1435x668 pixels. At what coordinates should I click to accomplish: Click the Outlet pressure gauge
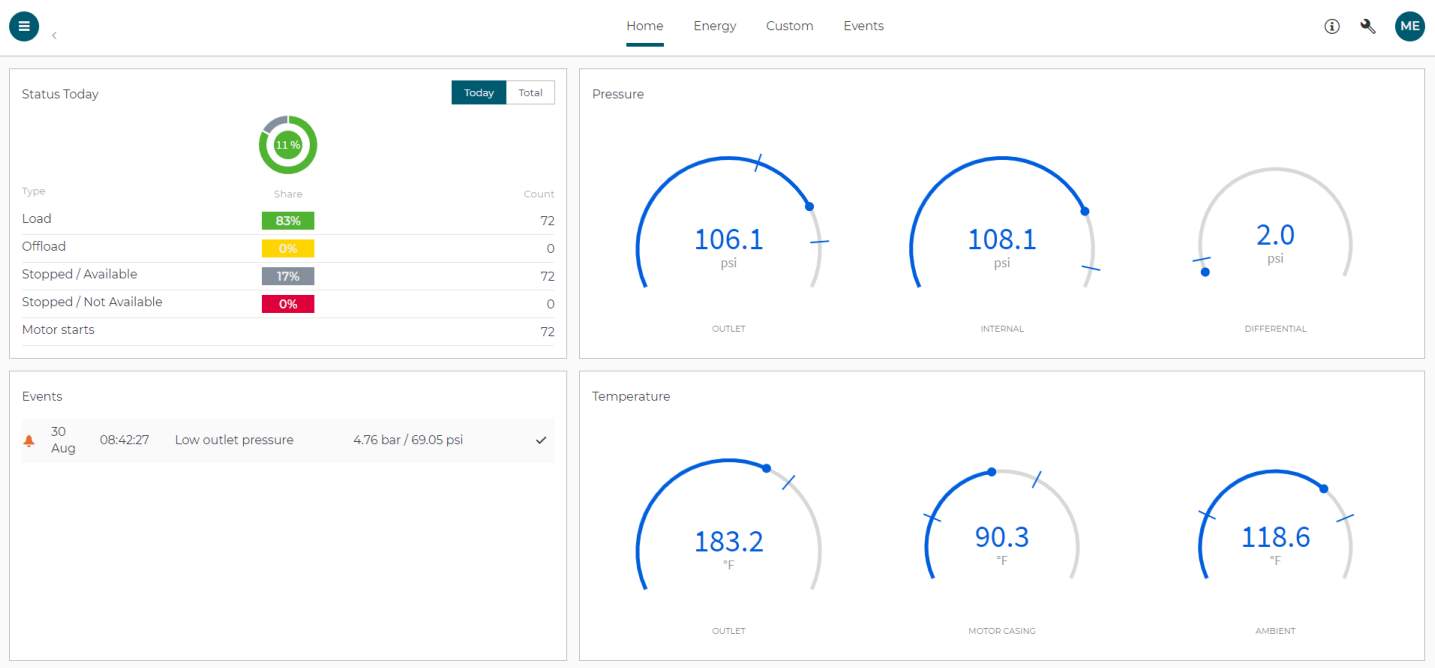728,240
